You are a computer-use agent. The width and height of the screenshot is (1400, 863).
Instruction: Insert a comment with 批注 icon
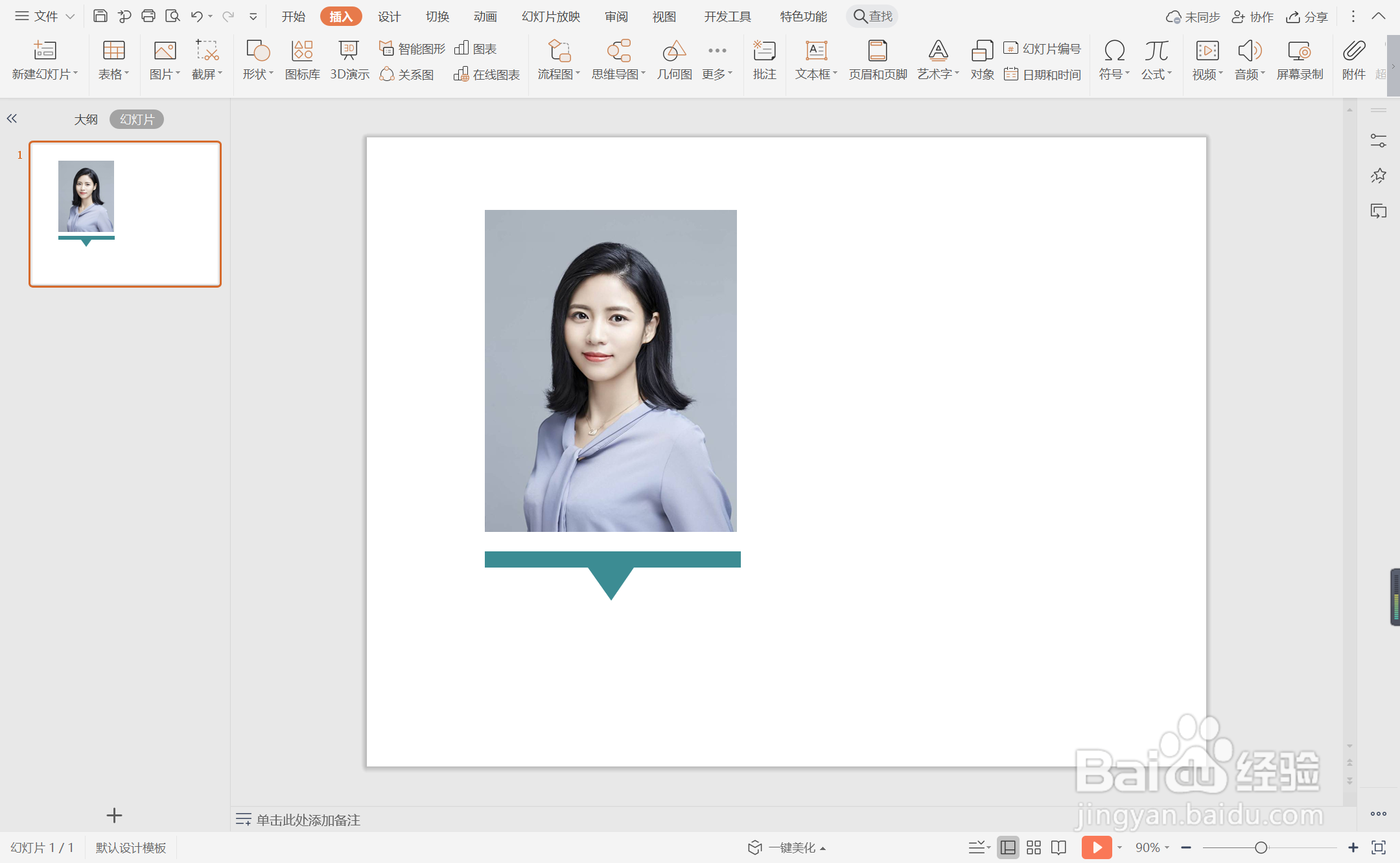click(764, 59)
